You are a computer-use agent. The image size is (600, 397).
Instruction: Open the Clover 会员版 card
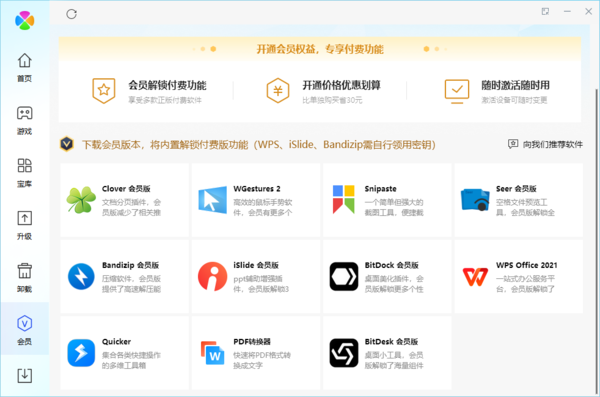tap(124, 200)
